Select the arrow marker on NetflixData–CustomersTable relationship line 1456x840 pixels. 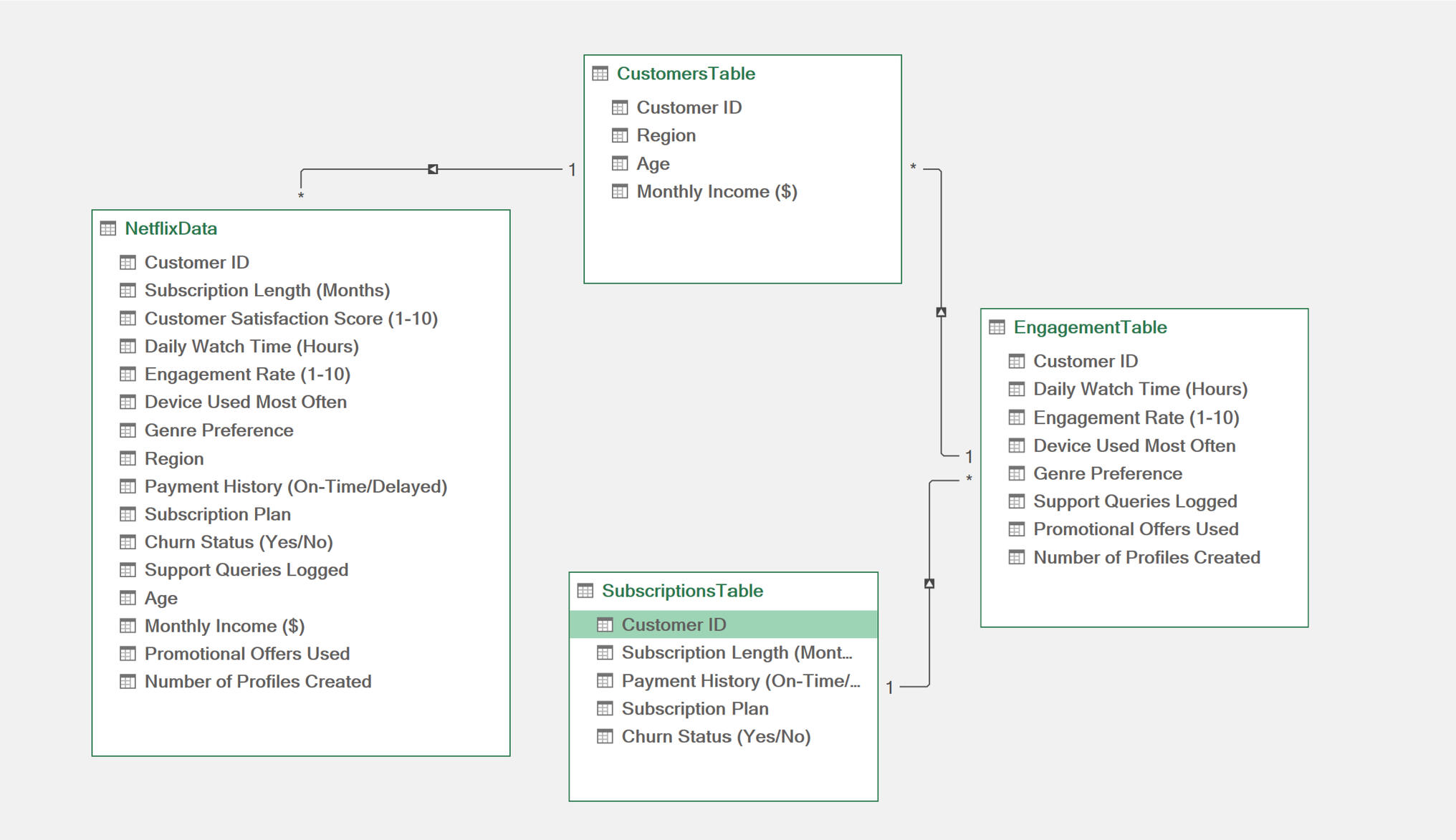[433, 169]
